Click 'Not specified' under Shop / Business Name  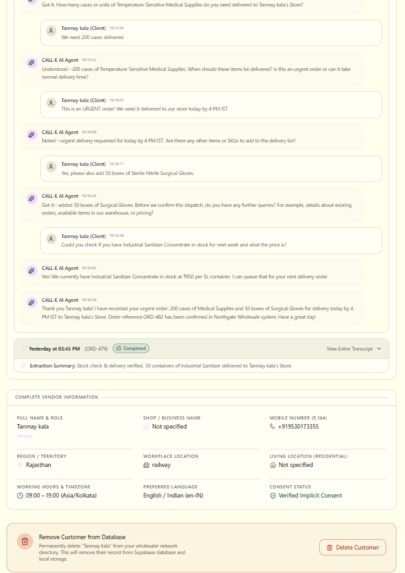[x=169, y=426]
